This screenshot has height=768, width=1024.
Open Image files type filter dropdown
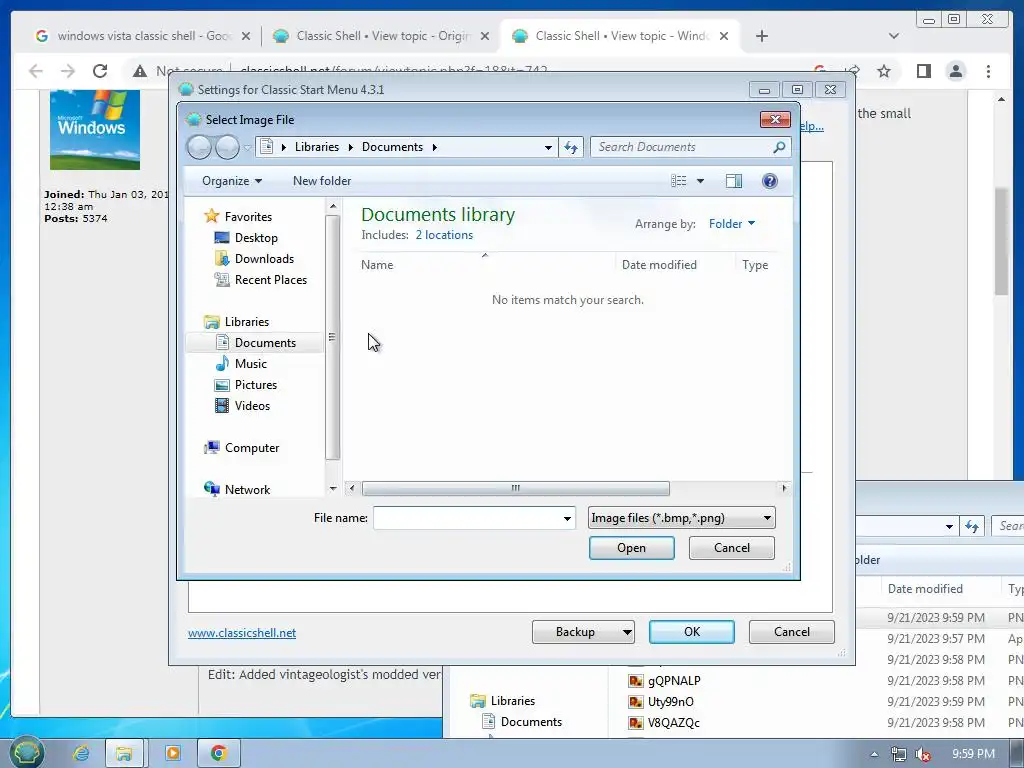[x=681, y=518]
